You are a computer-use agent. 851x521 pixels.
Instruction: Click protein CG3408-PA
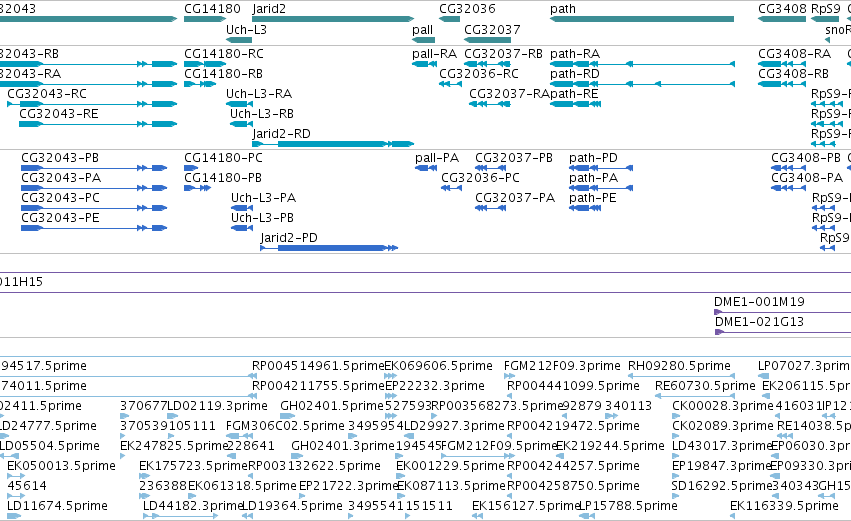point(789,188)
